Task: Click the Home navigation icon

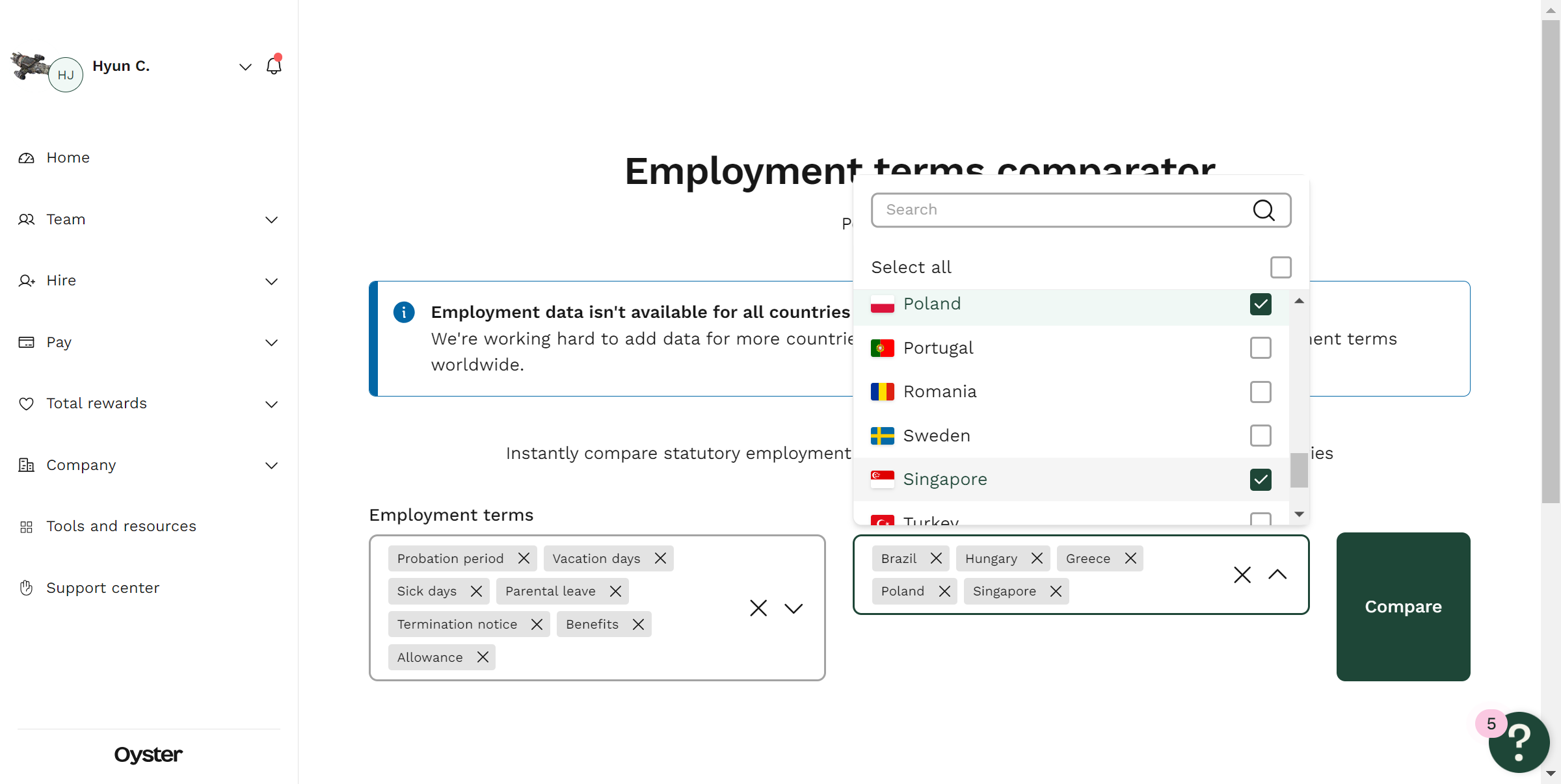Action: (x=27, y=157)
